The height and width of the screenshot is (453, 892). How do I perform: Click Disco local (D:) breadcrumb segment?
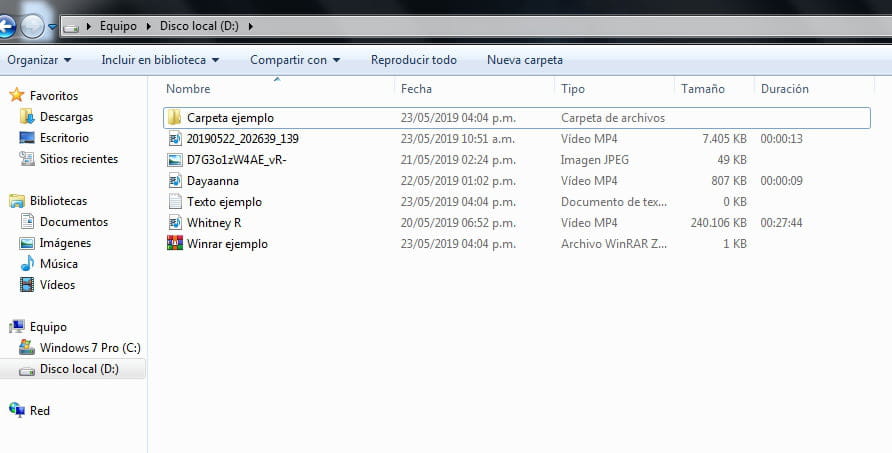pyautogui.click(x=199, y=26)
